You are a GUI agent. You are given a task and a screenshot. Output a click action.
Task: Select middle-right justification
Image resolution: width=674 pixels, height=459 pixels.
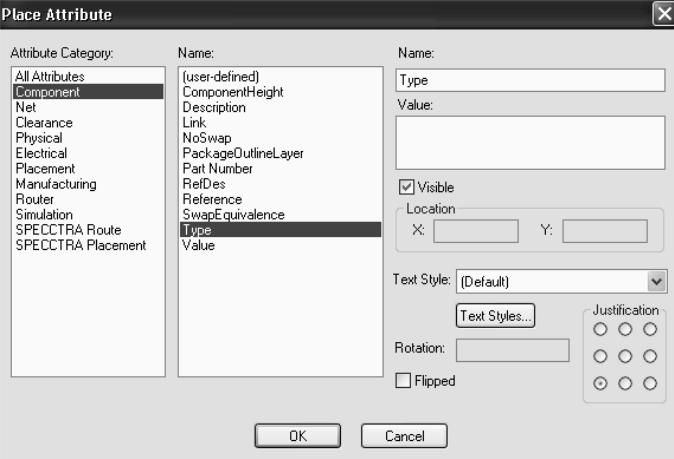point(650,356)
